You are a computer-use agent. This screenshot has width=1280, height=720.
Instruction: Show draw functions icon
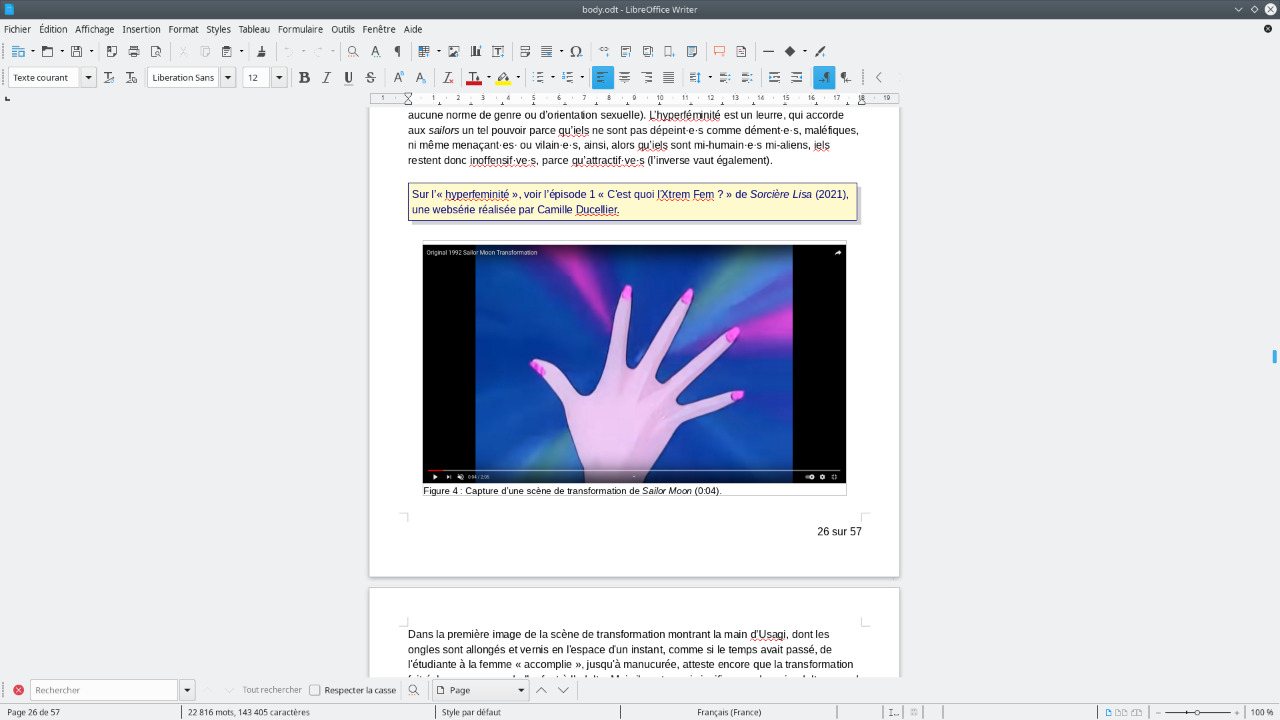(x=820, y=51)
